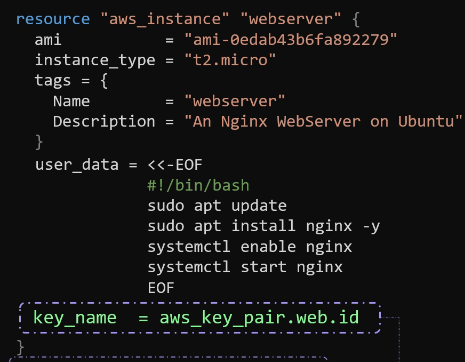Click the 'aws_key_pair.web.id' reference

click(259, 318)
